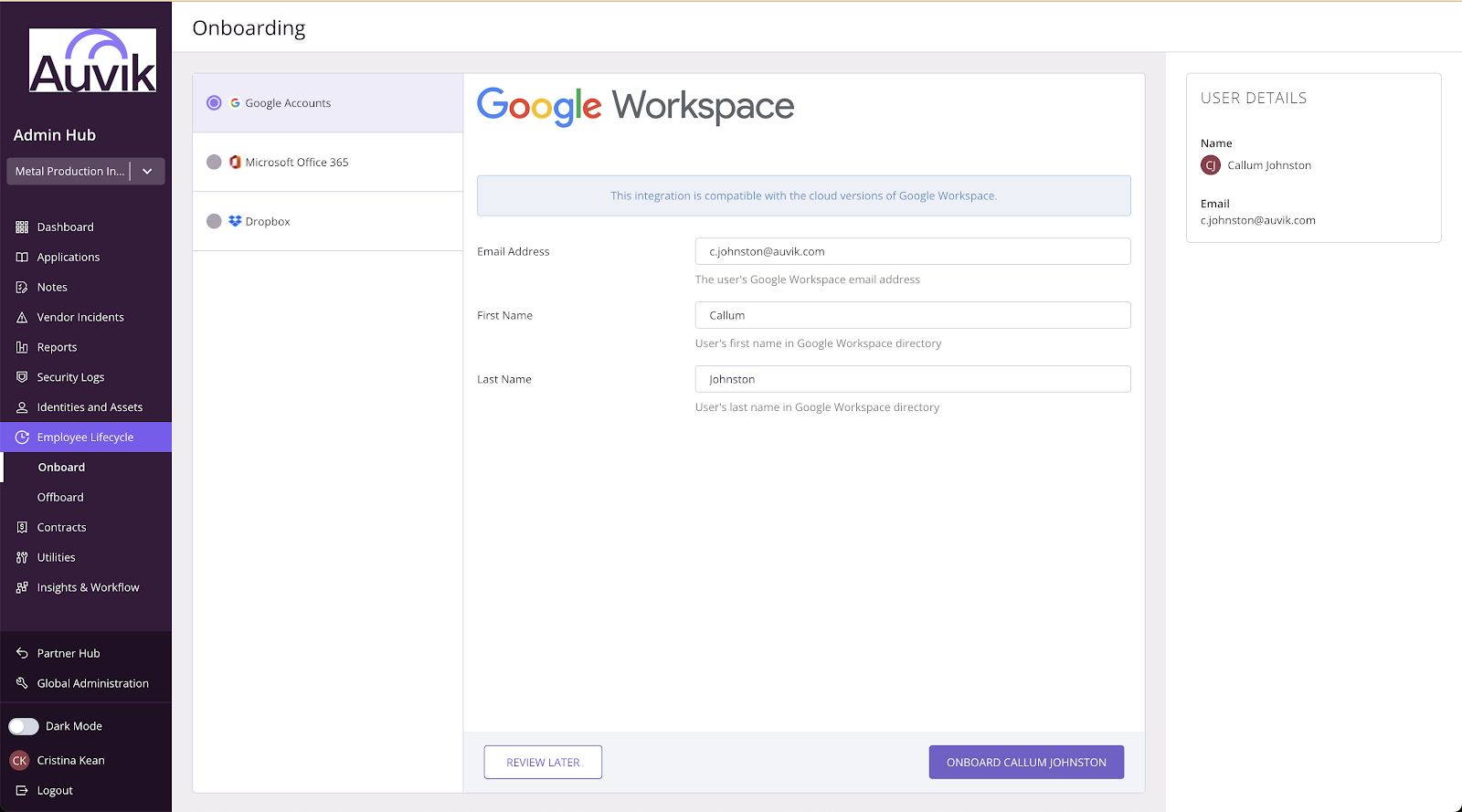Open the Metal Production organization dropdown arrow

coord(147,171)
